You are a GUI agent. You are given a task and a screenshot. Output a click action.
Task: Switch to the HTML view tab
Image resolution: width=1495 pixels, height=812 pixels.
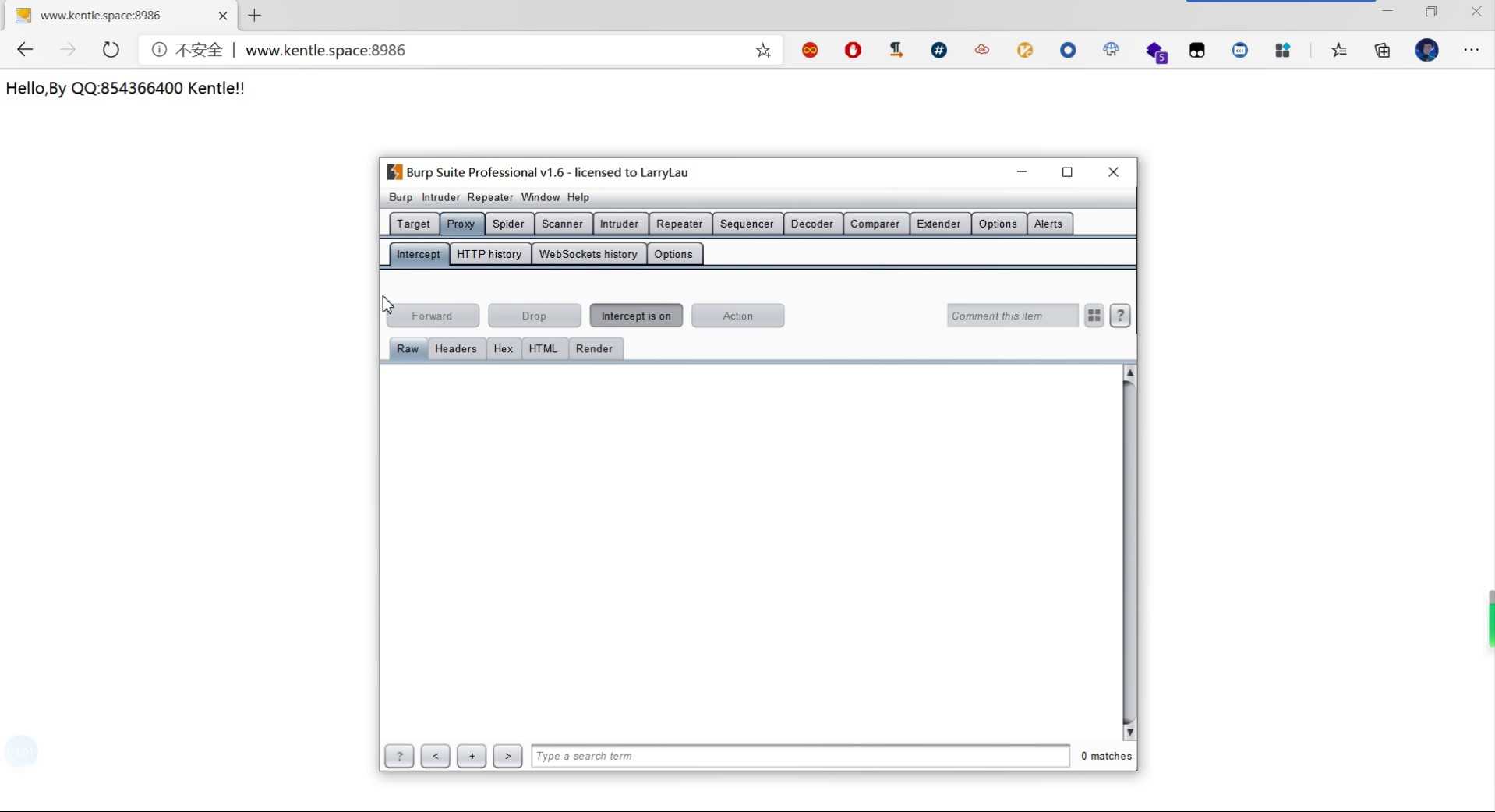(543, 349)
